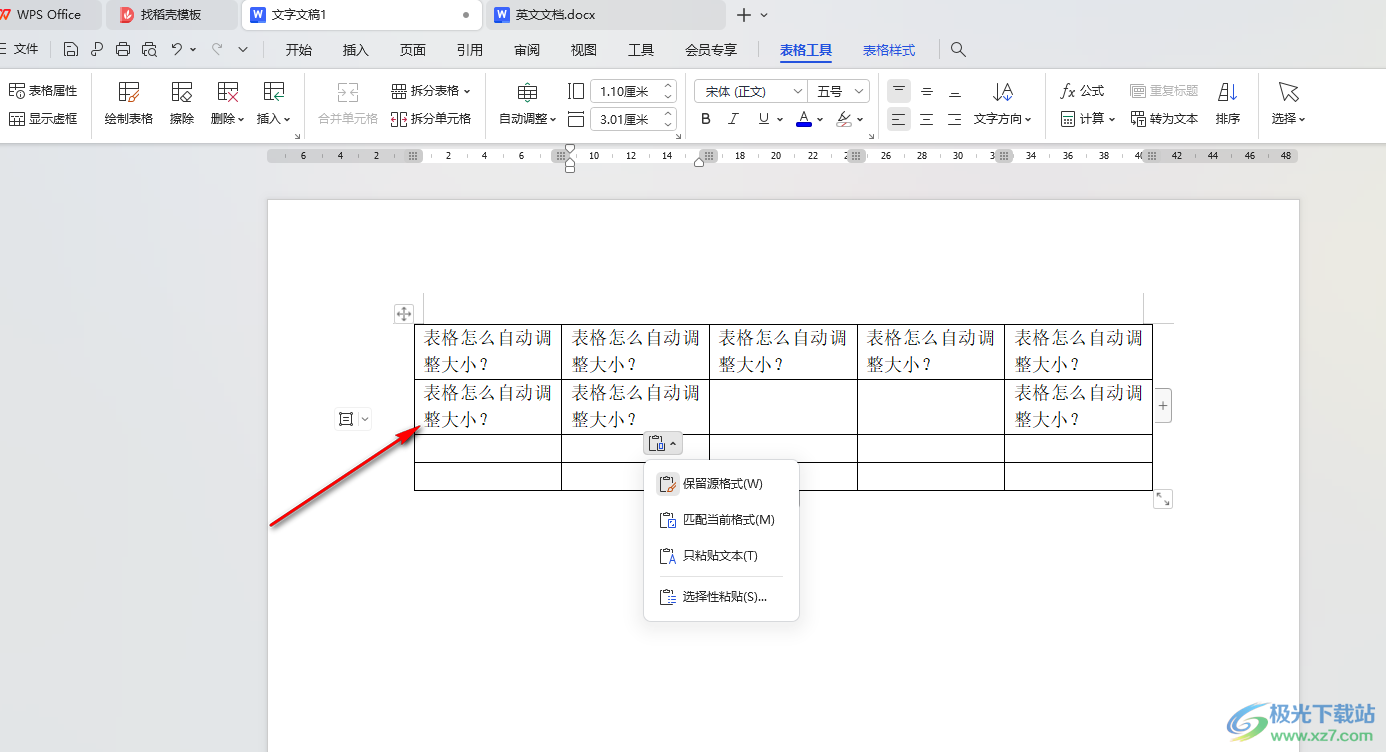Image resolution: width=1386 pixels, height=752 pixels.
Task: Select the Draw Table (绘制表格) tool
Action: [129, 104]
